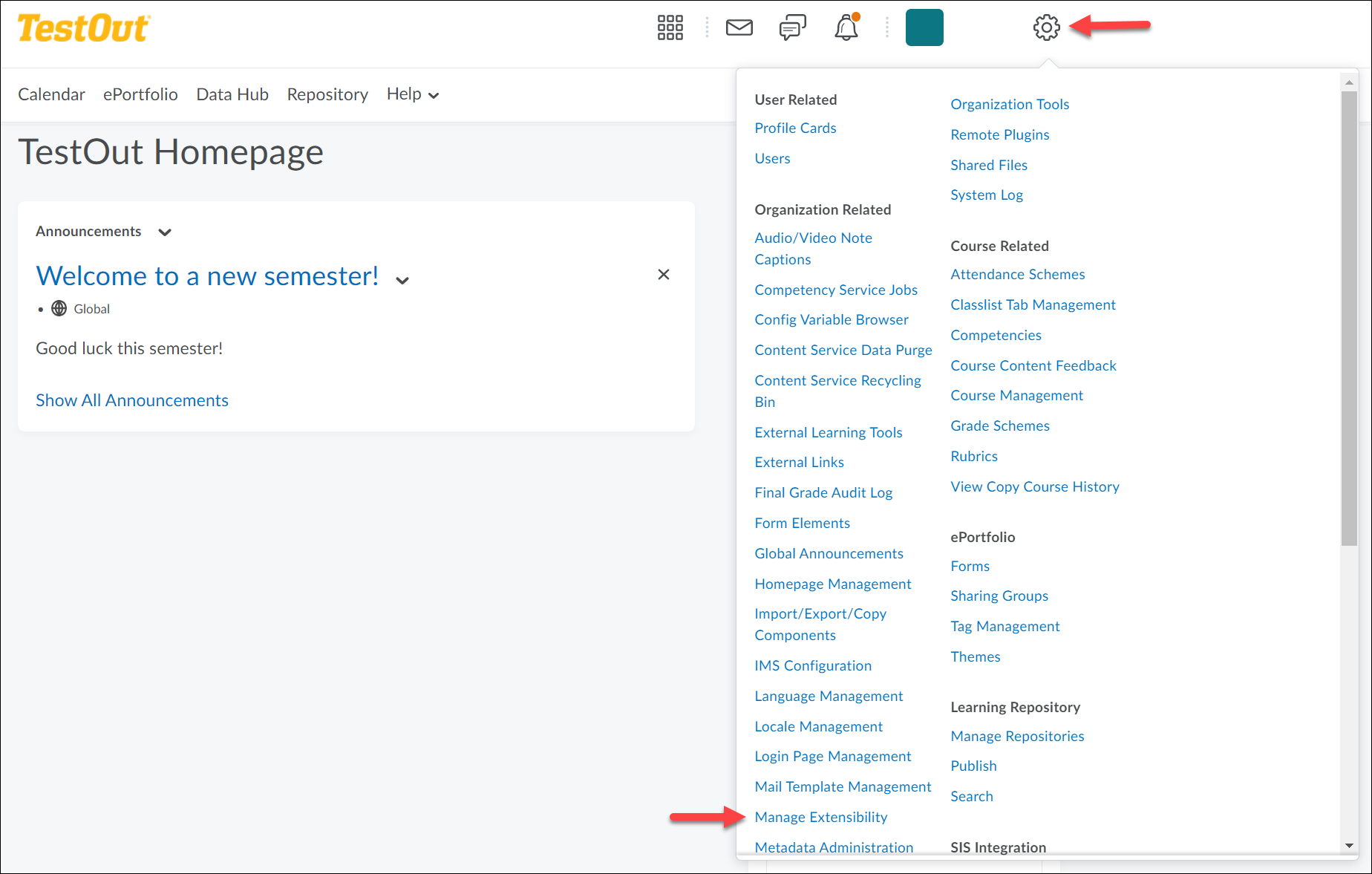Click the globe icon next to Global
This screenshot has height=874, width=1372.
coord(59,308)
